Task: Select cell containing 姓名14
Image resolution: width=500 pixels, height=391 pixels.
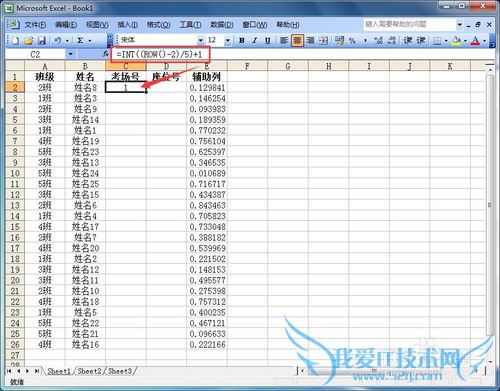Action: coord(85,120)
